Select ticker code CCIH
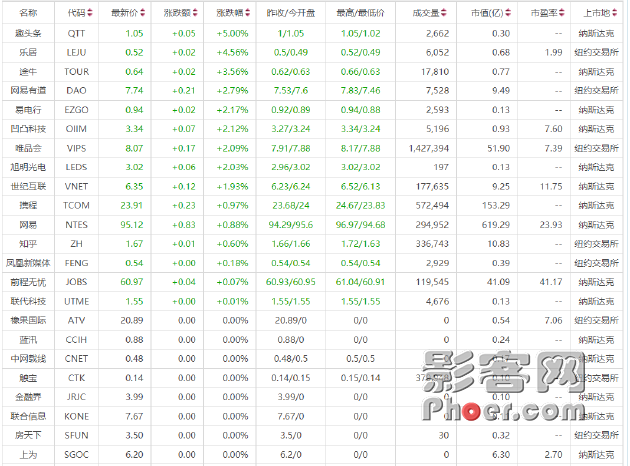 click(x=76, y=340)
